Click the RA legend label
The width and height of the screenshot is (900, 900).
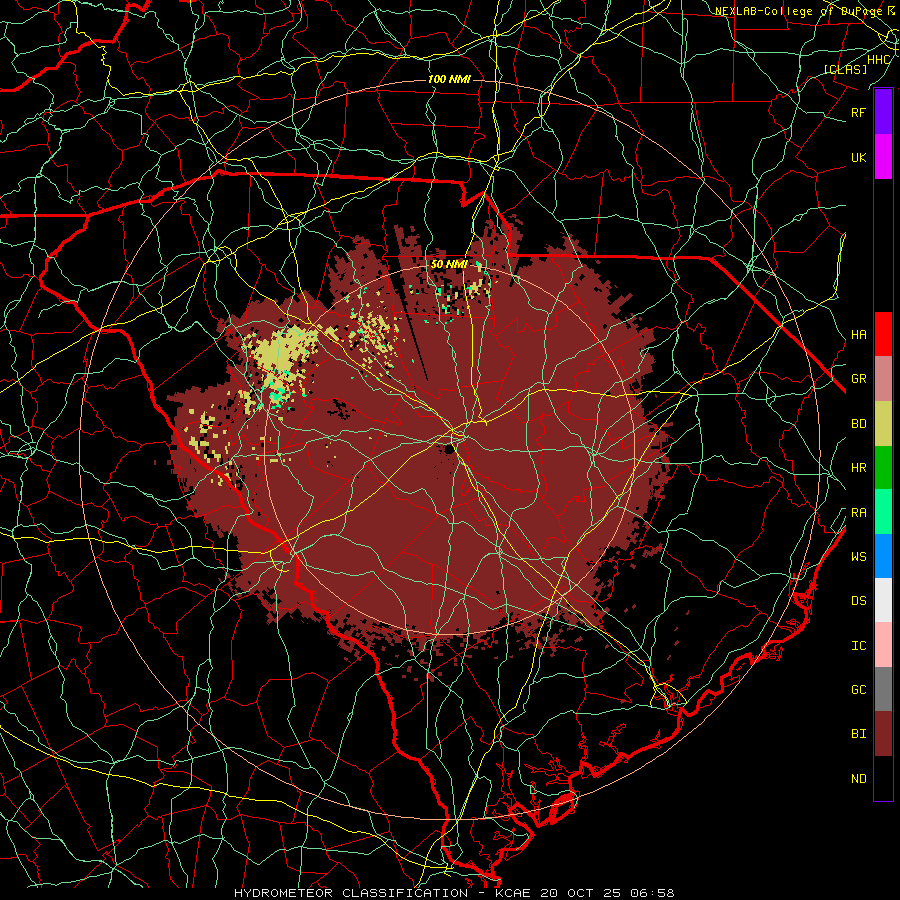click(858, 513)
